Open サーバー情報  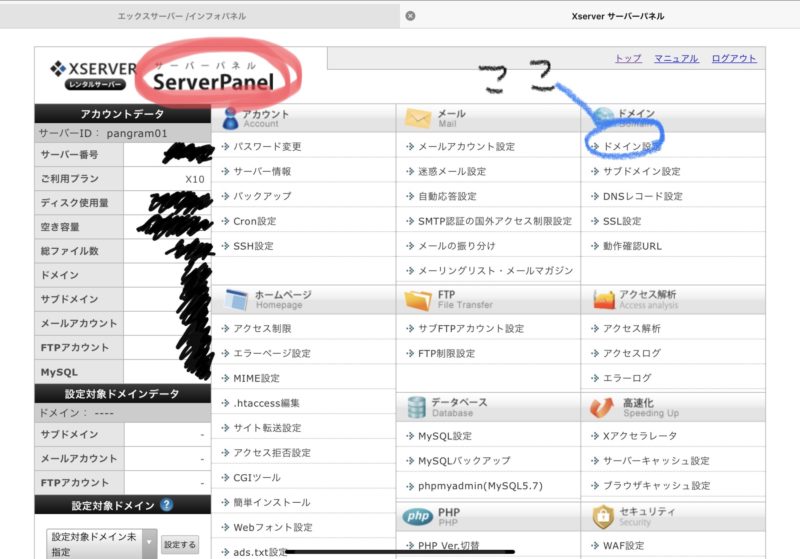tap(262, 171)
